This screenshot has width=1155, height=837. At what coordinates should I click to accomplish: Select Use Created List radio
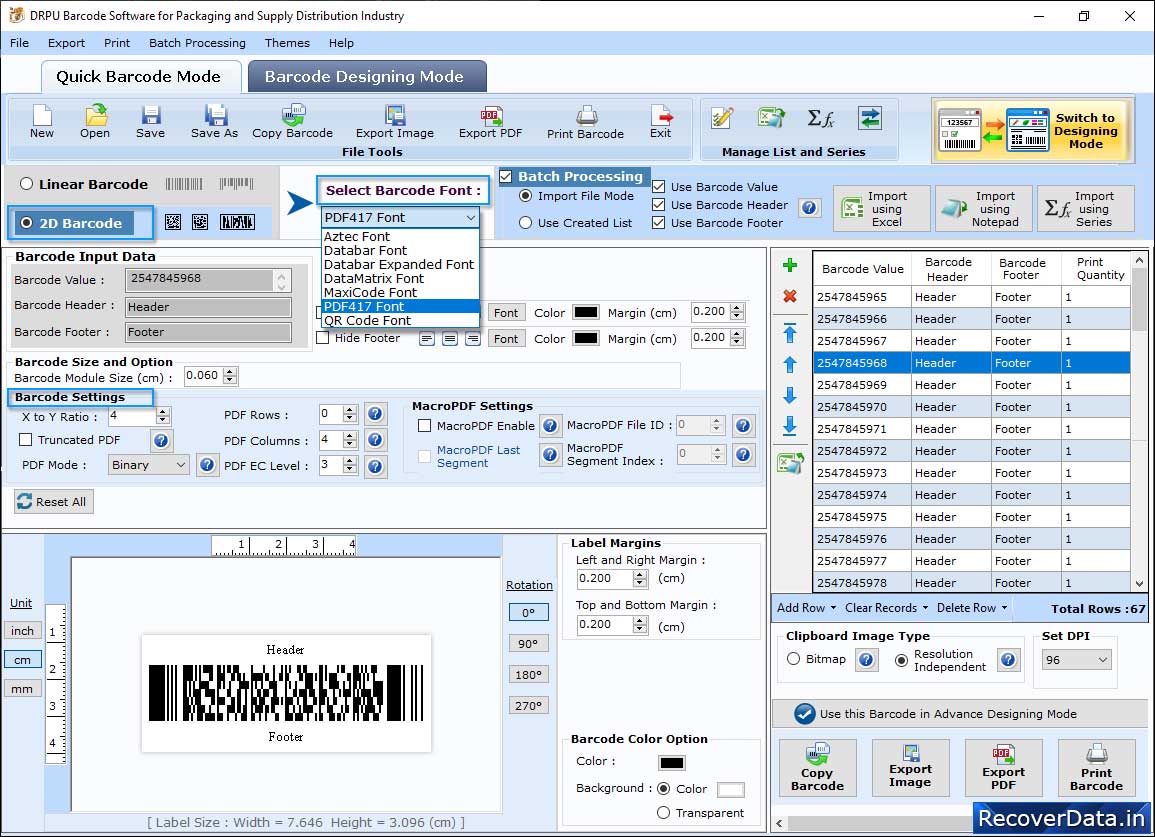(x=525, y=223)
